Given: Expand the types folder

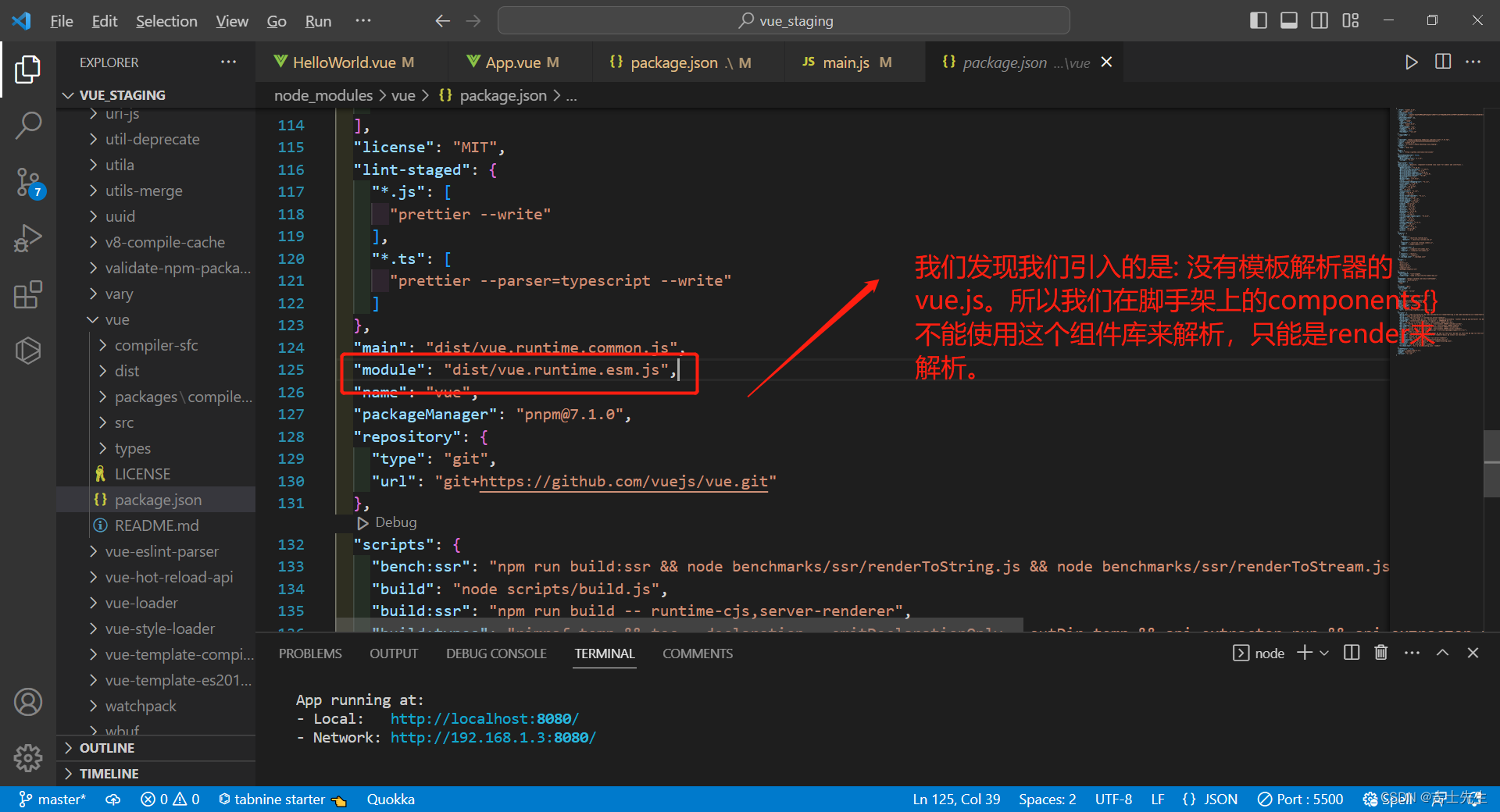Looking at the screenshot, I should pos(156,448).
